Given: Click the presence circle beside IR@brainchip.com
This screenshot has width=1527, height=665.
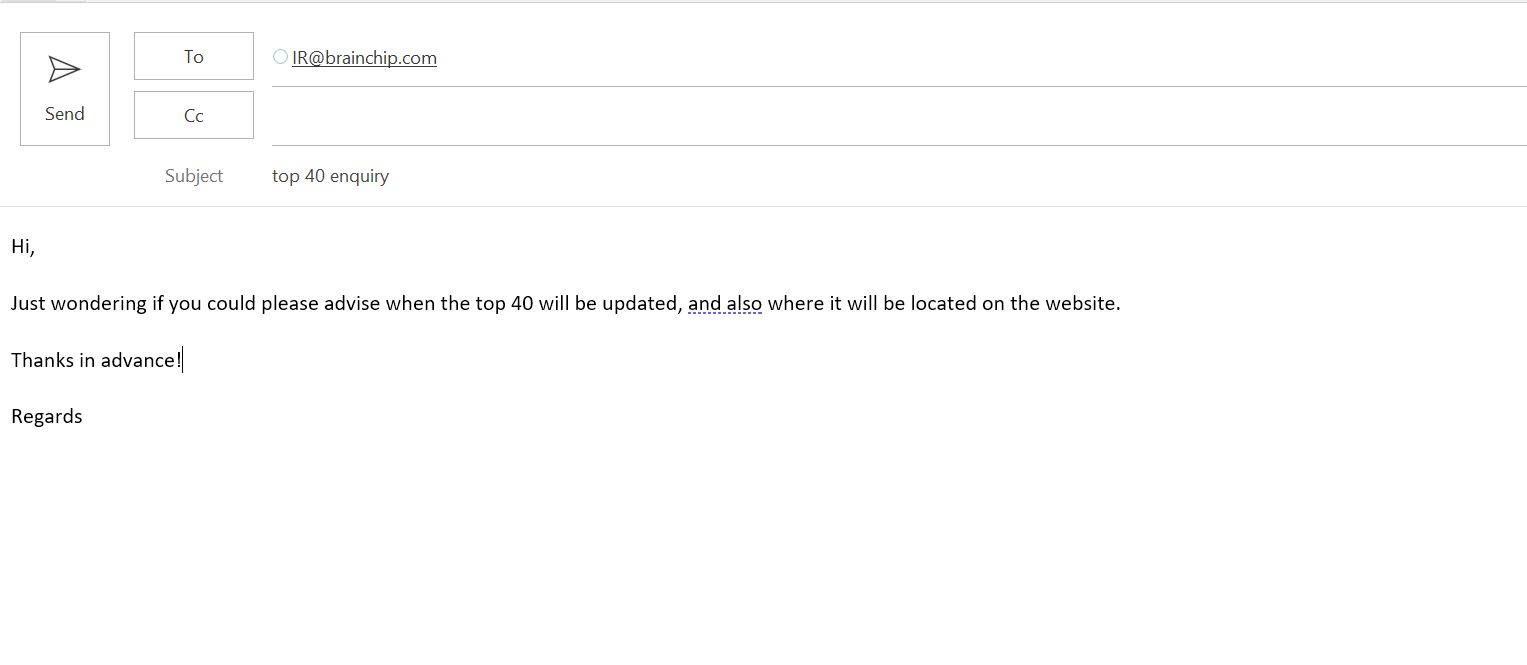Looking at the screenshot, I should click(x=280, y=57).
